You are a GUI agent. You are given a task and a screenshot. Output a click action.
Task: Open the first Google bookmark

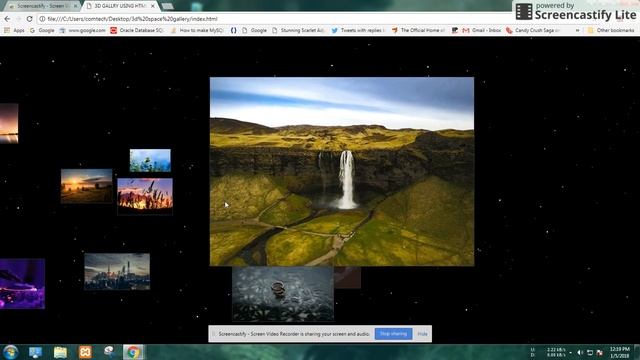pyautogui.click(x=42, y=31)
